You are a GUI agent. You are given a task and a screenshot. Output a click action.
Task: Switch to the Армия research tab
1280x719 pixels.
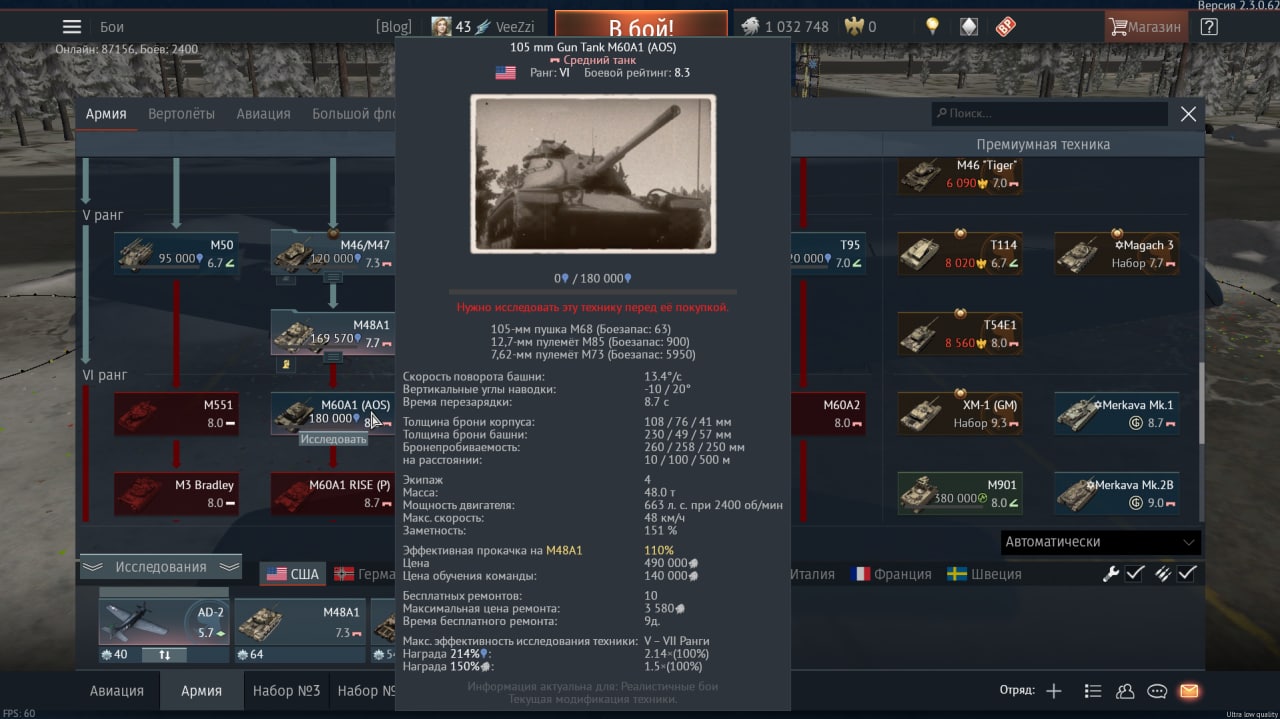click(106, 114)
